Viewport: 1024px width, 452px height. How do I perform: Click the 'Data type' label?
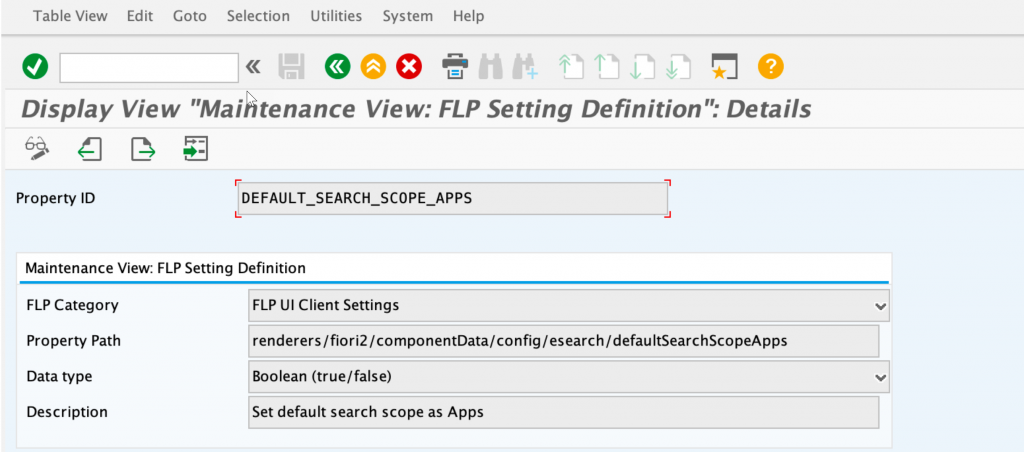click(x=59, y=376)
